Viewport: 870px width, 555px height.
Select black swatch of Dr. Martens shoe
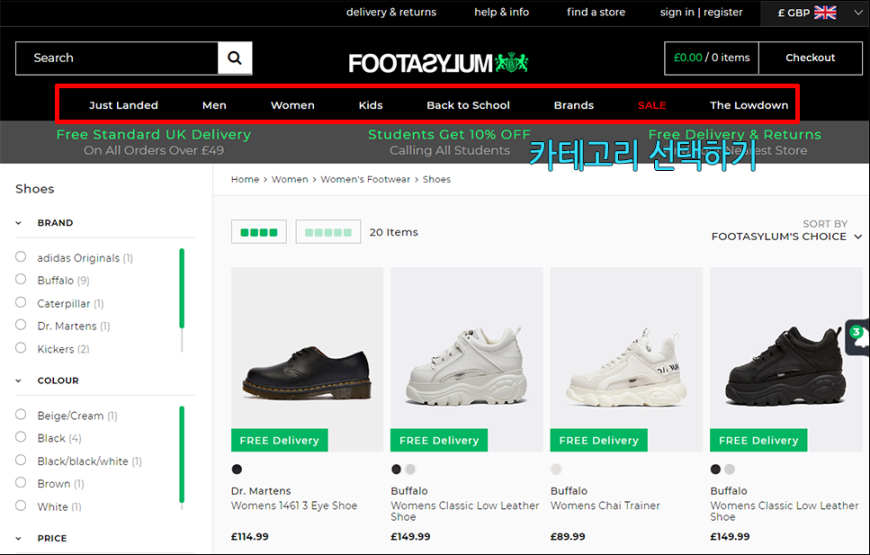(237, 470)
